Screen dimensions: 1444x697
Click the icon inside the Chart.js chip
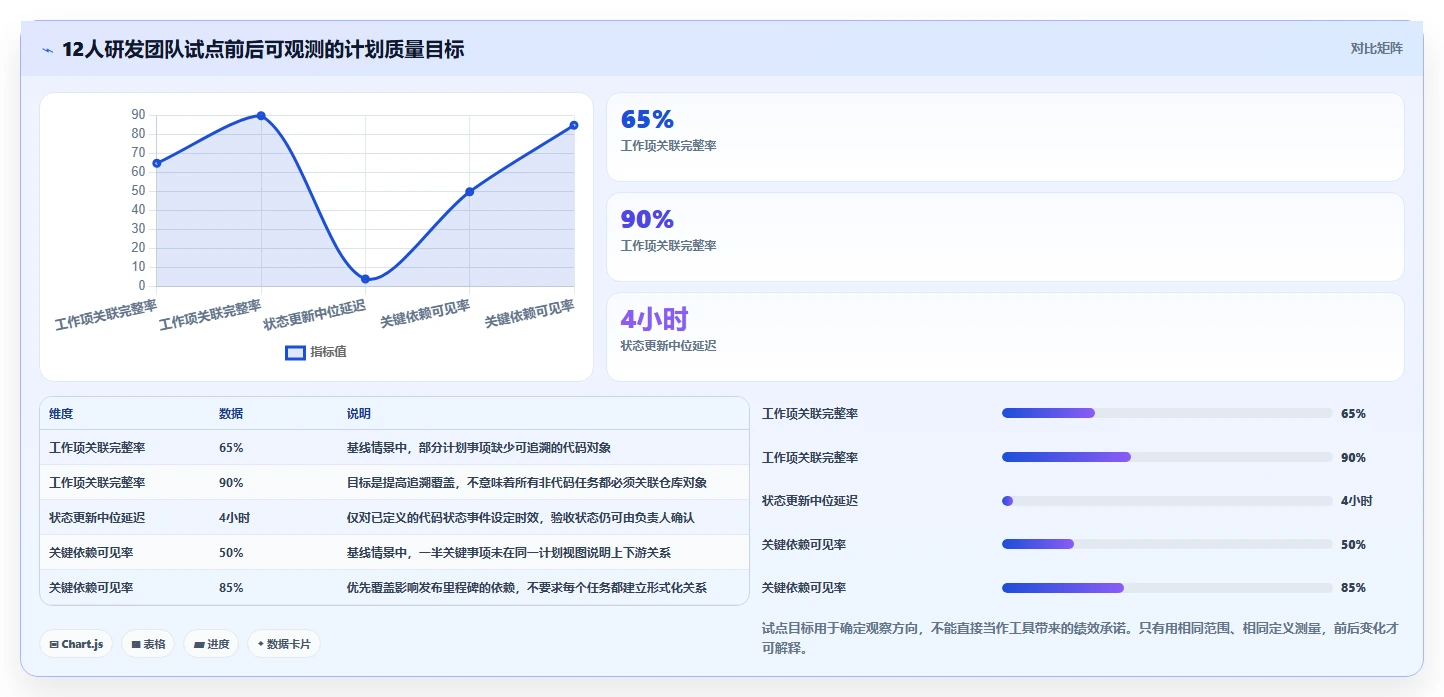coord(53,645)
